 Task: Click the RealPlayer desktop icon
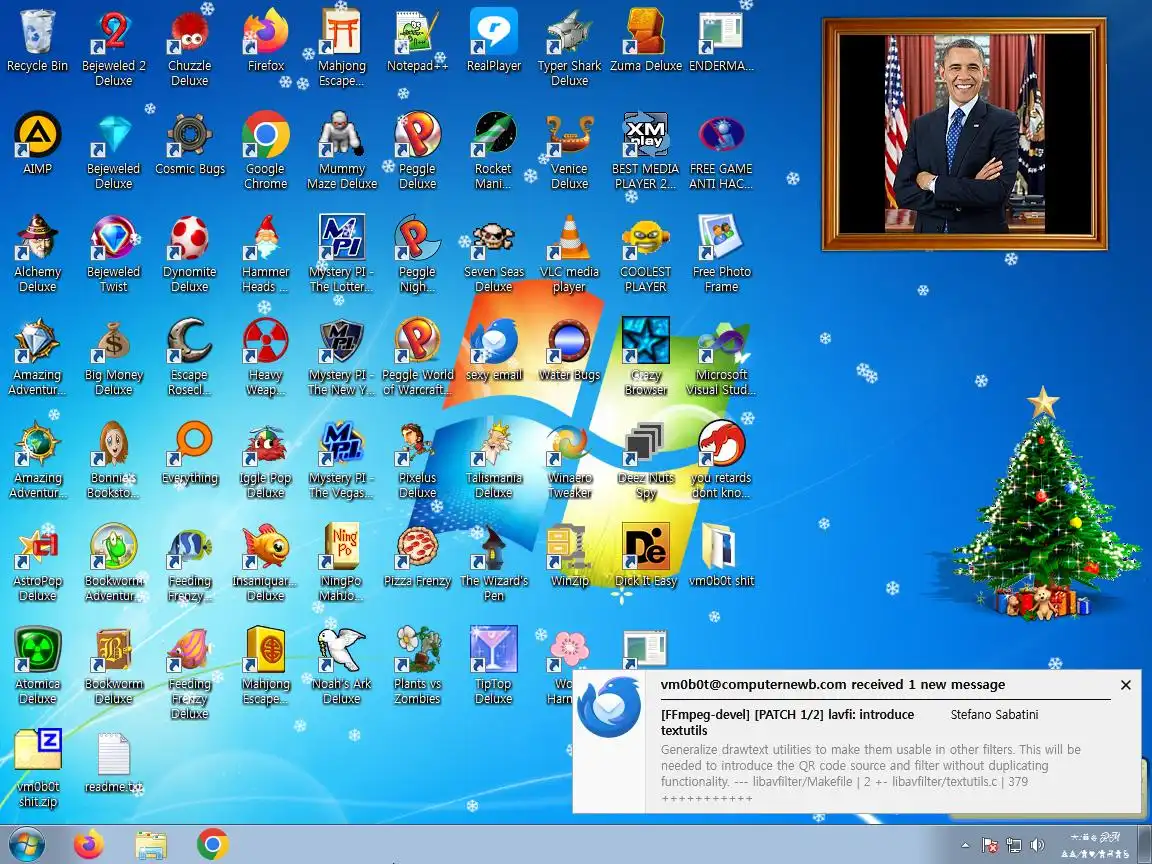(494, 41)
